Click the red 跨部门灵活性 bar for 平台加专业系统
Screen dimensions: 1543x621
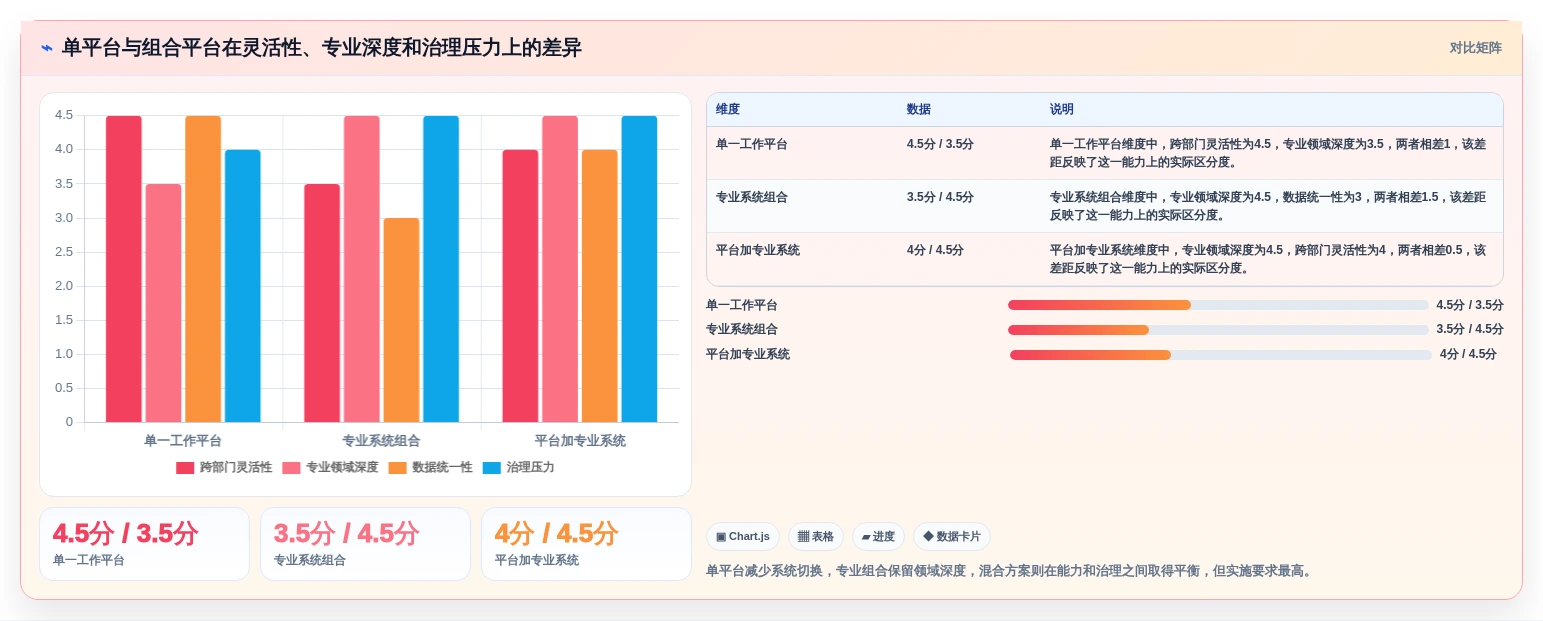(520, 286)
